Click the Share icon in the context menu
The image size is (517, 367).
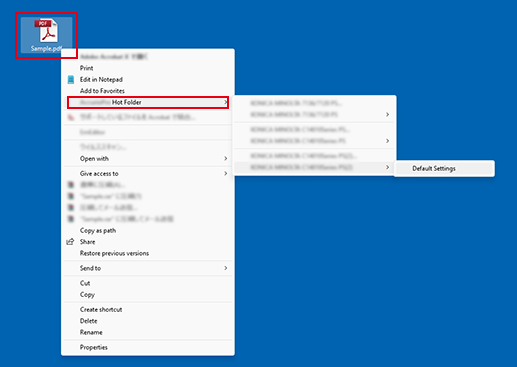[70, 242]
